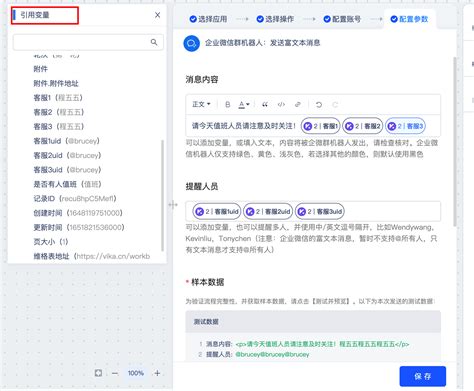This screenshot has width=474, height=391.
Task: Pick the 是否有人值班 variable
Action: [67, 184]
